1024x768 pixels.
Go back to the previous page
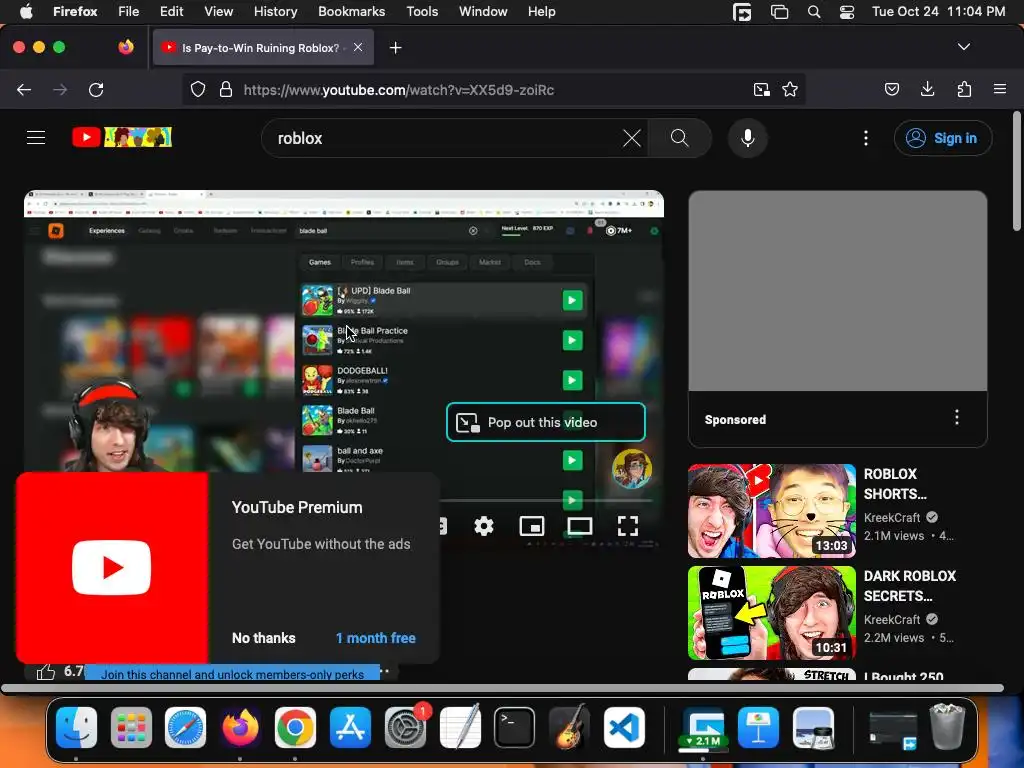point(24,89)
